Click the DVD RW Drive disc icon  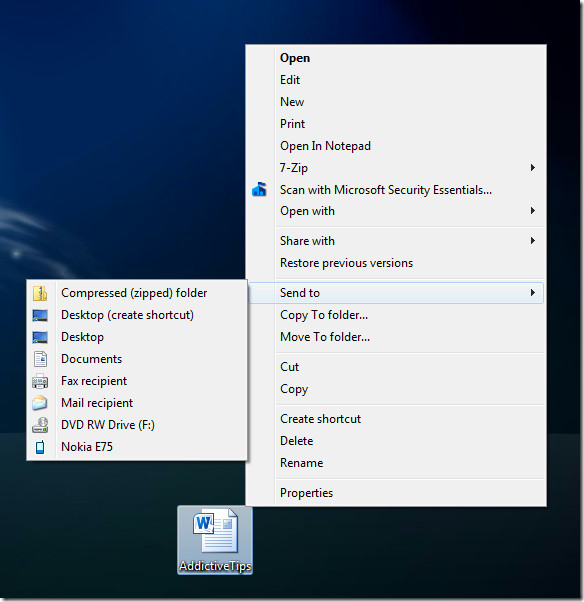(40, 425)
